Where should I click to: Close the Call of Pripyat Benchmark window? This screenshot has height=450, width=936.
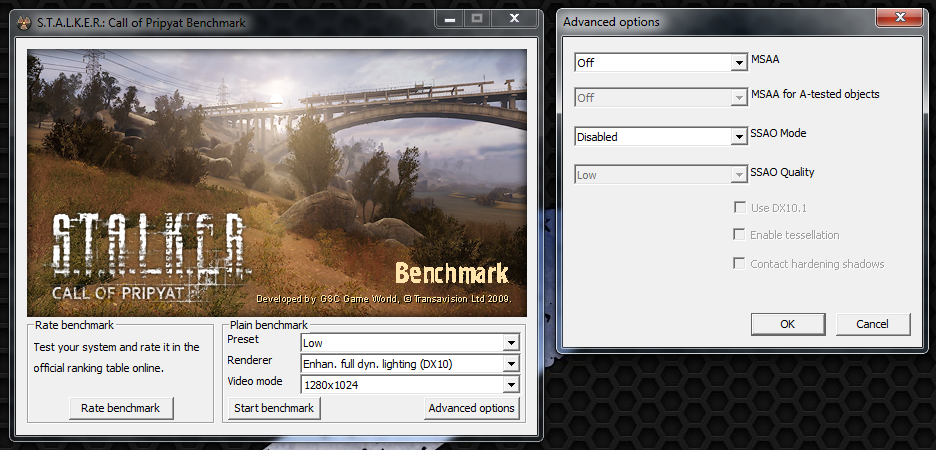513,20
